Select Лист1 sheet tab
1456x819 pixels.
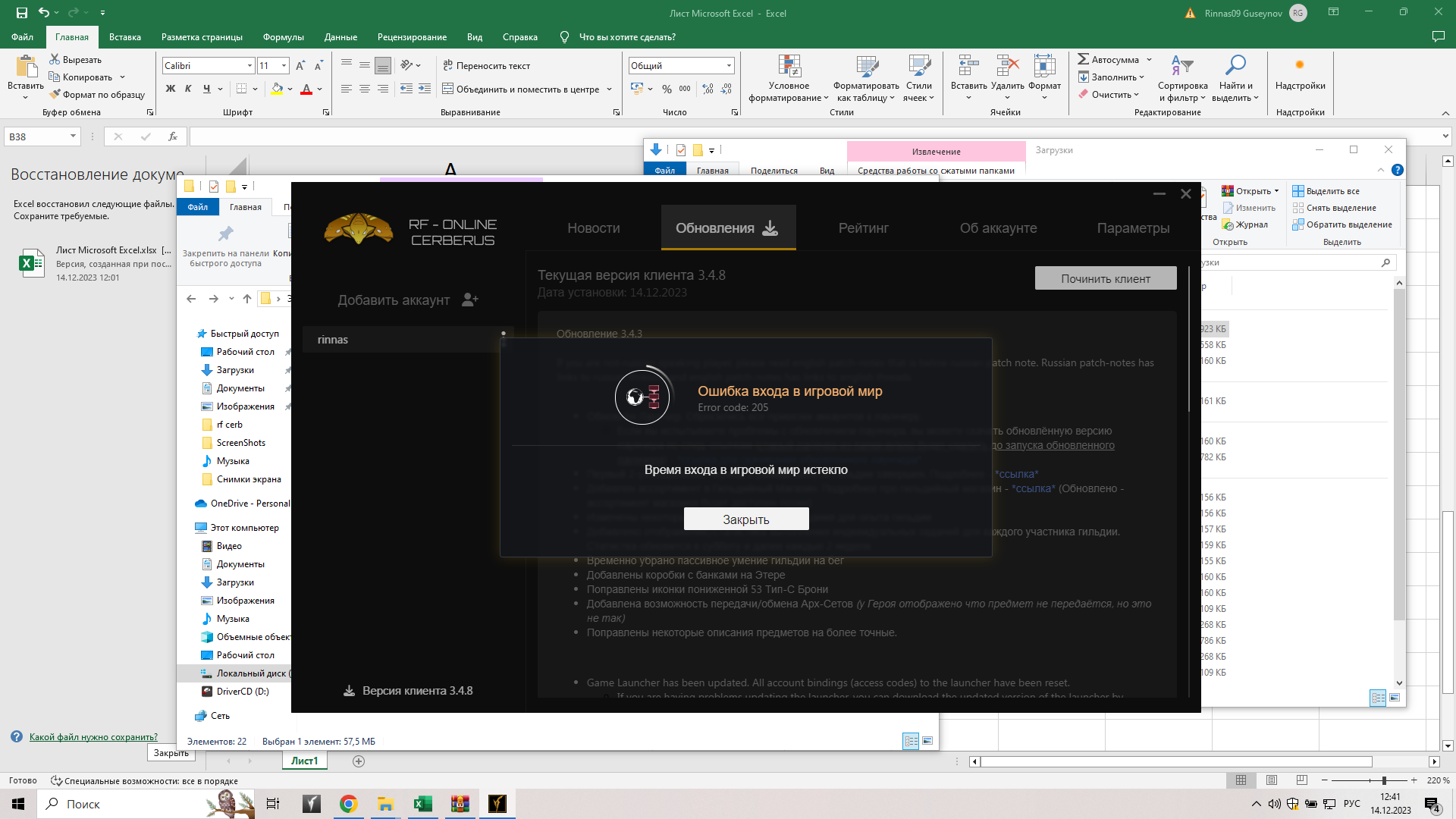click(305, 761)
